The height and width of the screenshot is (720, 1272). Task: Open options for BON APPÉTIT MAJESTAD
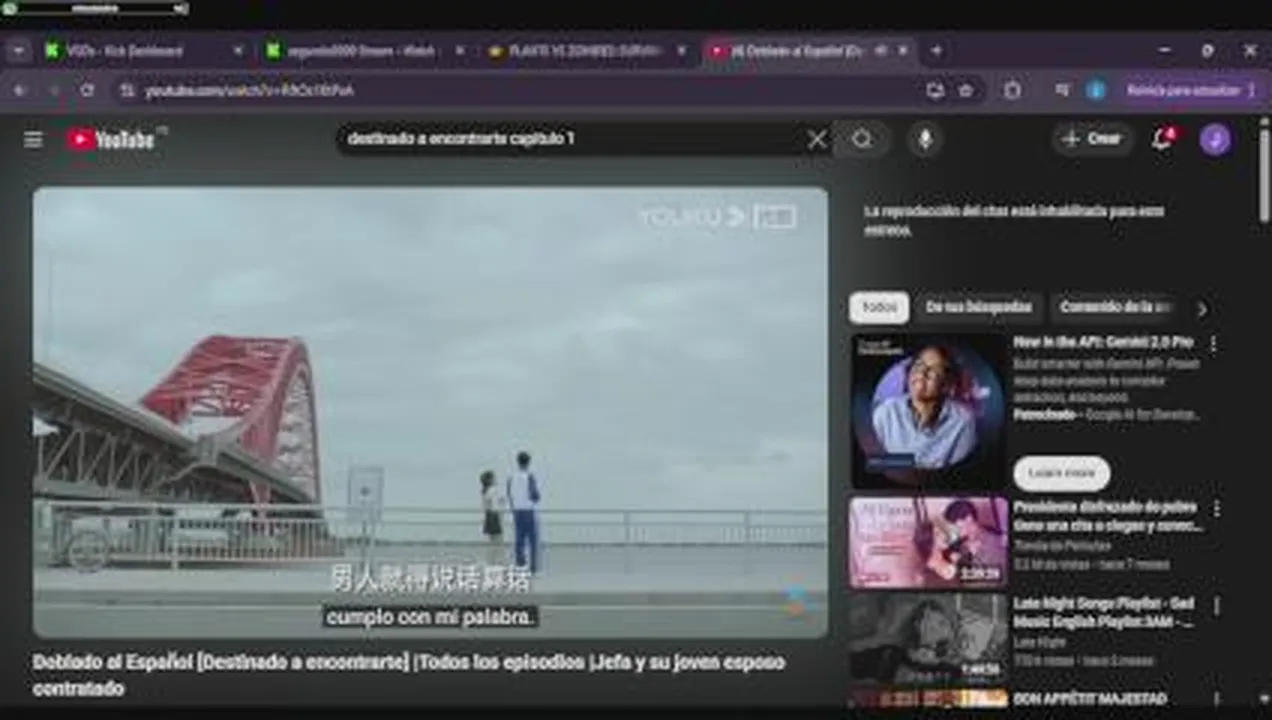click(x=1216, y=699)
